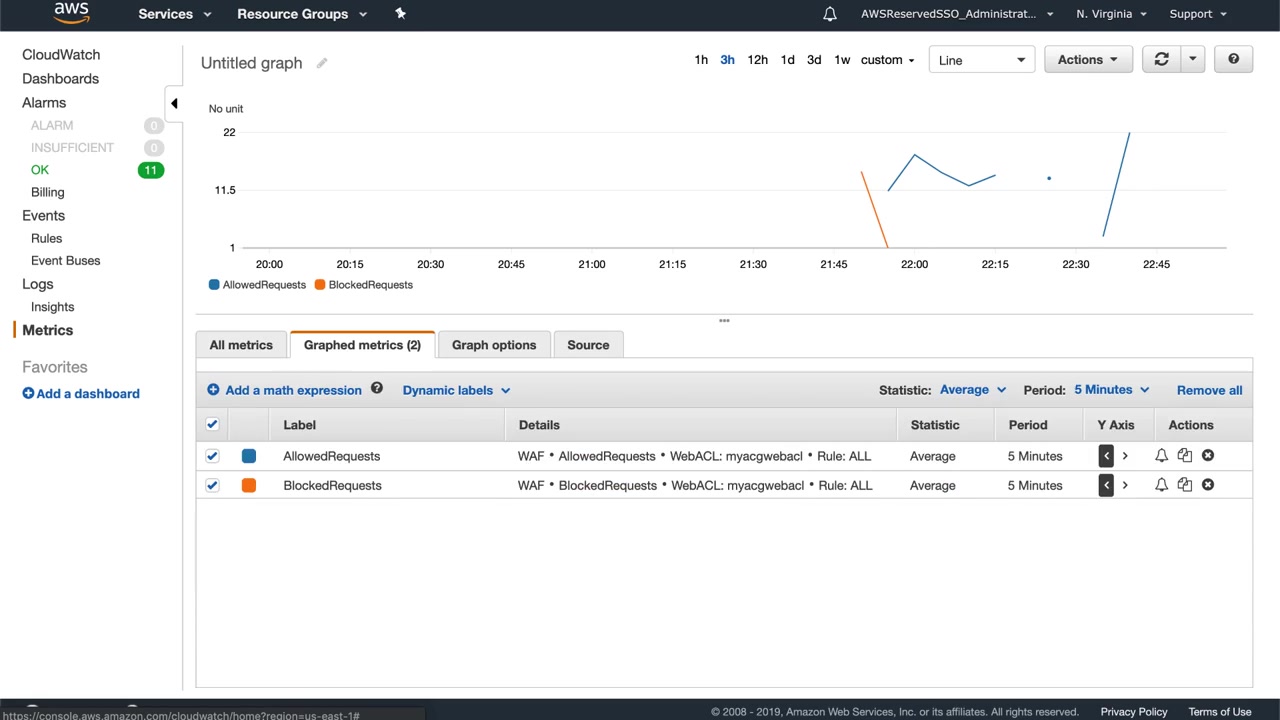Open the Line graph type dropdown

tap(981, 60)
